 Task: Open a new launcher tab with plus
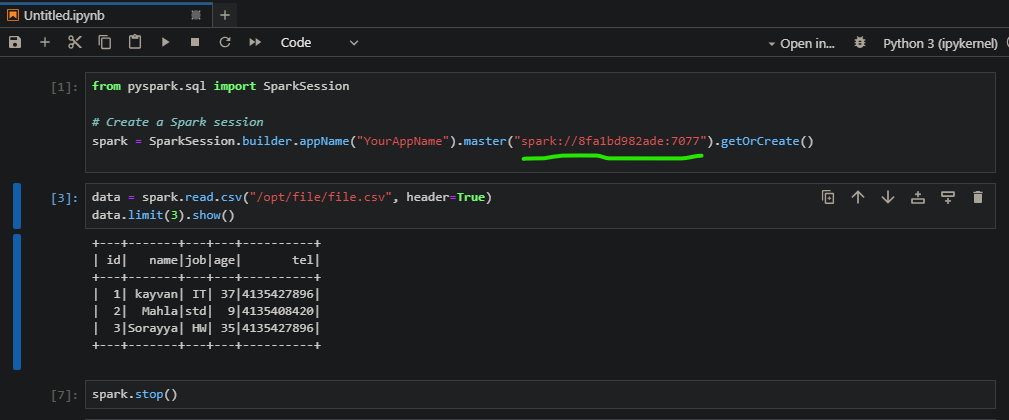point(225,15)
